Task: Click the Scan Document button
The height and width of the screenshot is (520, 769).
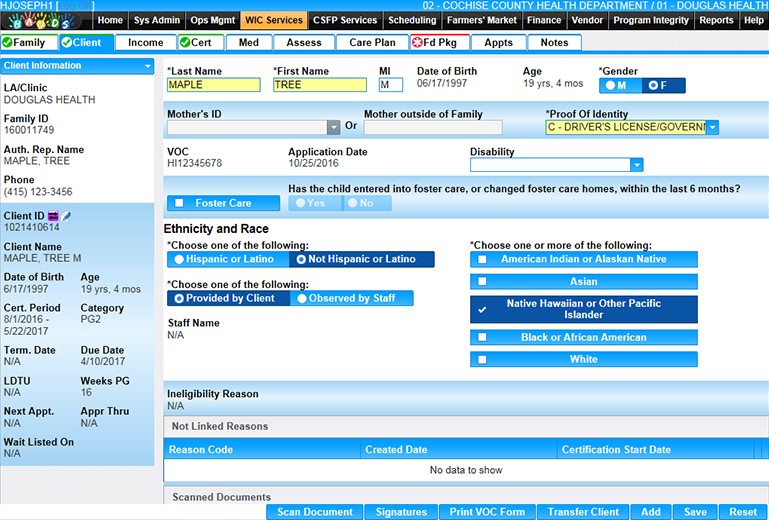Action: pos(314,512)
